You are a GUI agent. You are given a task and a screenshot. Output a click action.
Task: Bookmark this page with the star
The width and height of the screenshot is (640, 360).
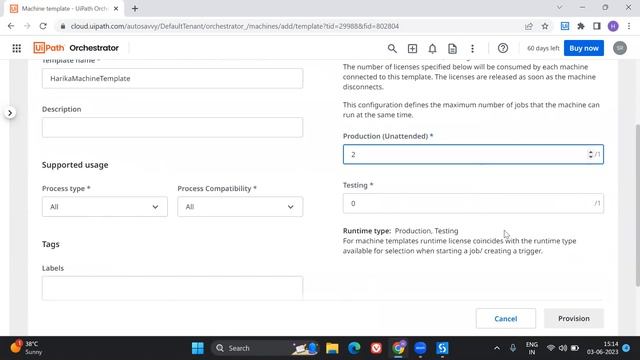point(545,26)
